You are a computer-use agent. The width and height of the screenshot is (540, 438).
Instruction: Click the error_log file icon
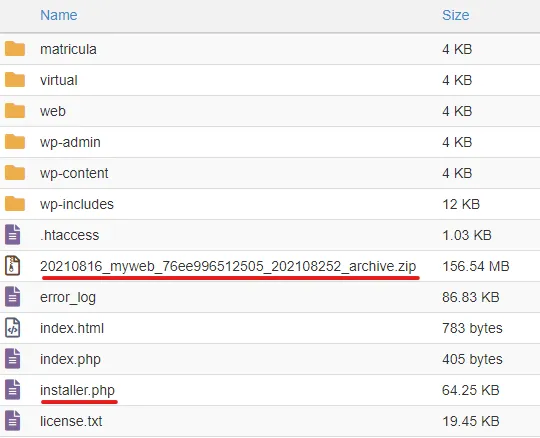click(12, 296)
